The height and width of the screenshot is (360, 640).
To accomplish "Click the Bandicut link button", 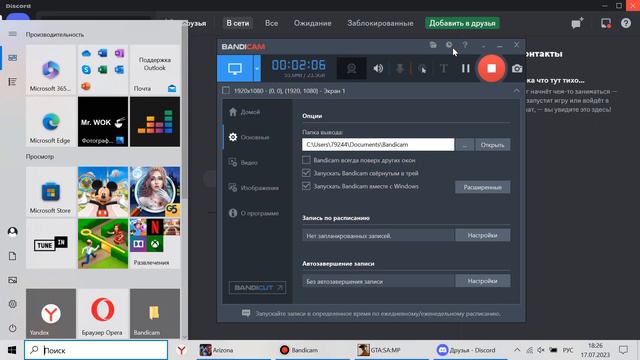I will coord(257,288).
